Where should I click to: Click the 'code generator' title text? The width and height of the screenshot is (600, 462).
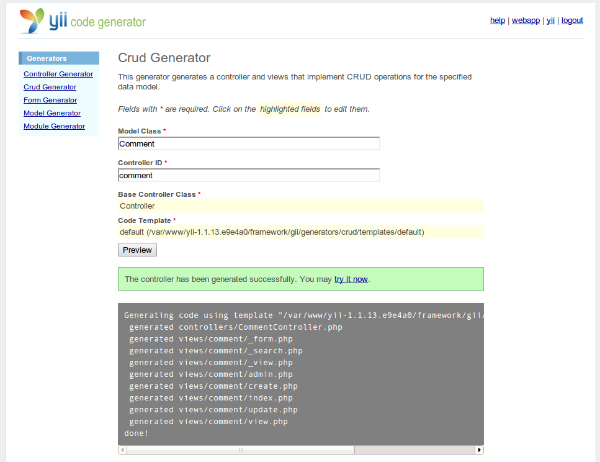108,22
